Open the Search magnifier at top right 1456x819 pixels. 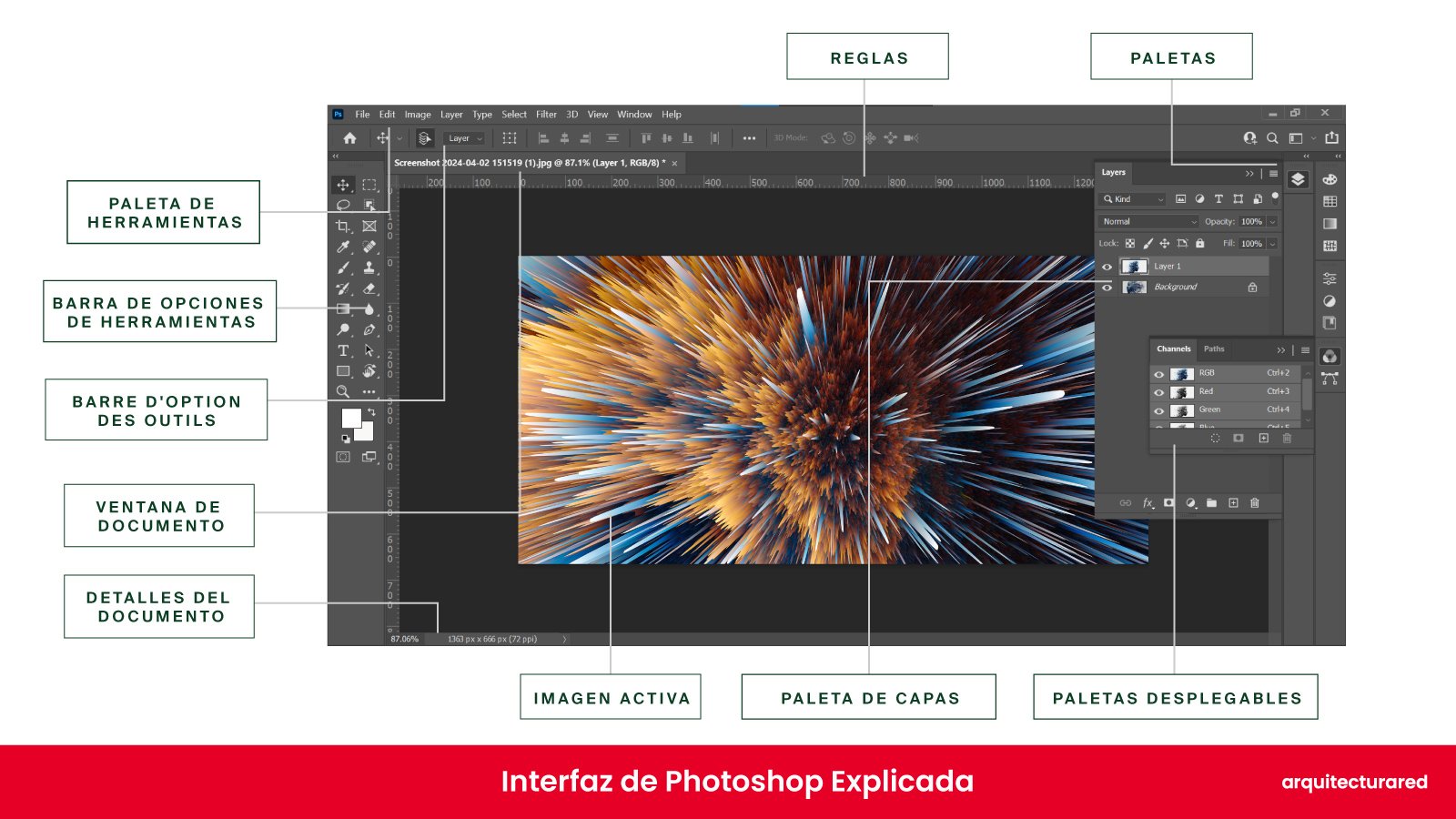coord(1272,138)
